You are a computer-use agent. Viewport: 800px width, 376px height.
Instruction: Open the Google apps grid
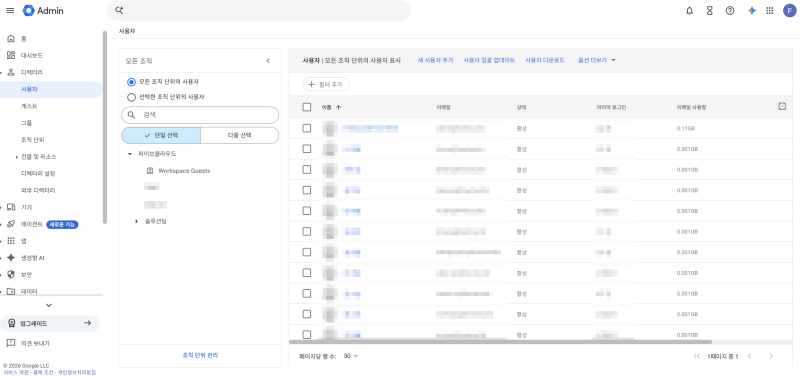(769, 11)
